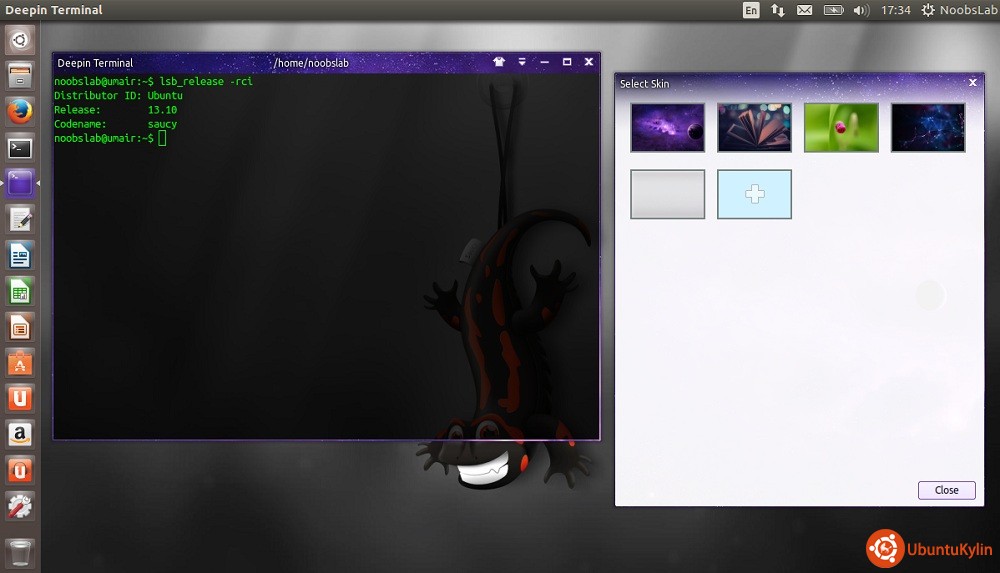
Task: Open LibreOffice Calc from launcher
Action: [x=20, y=291]
